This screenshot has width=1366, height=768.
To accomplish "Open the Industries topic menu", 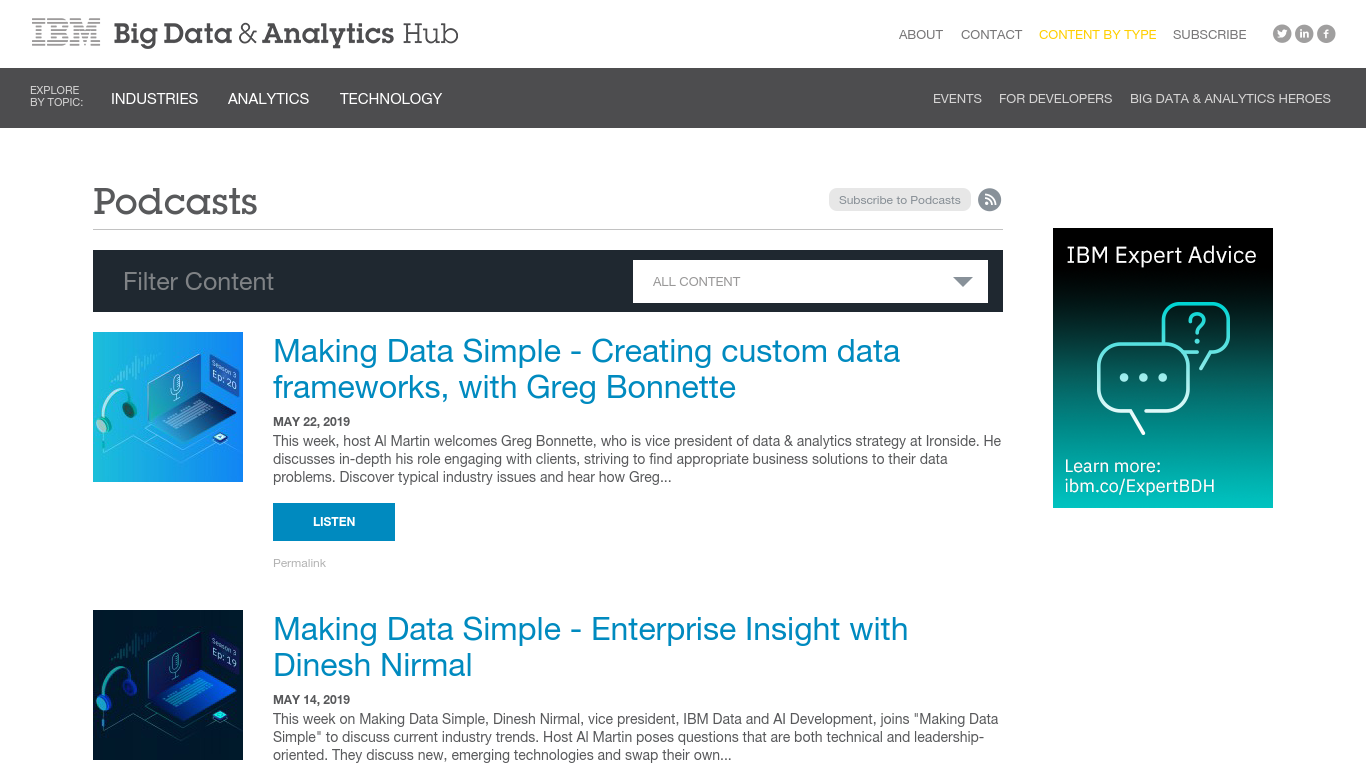I will coord(154,99).
